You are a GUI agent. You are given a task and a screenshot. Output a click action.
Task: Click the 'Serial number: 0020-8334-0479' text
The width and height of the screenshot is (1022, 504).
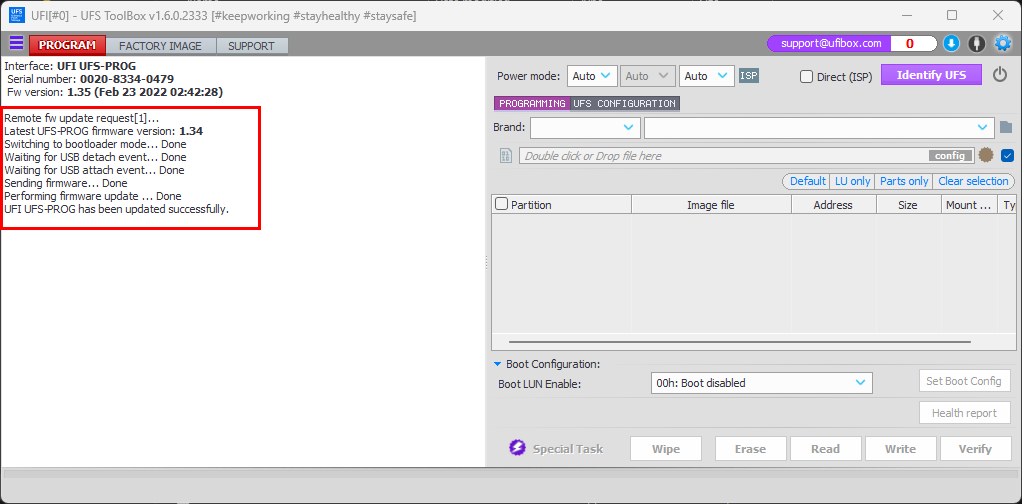pyautogui.click(x=91, y=79)
